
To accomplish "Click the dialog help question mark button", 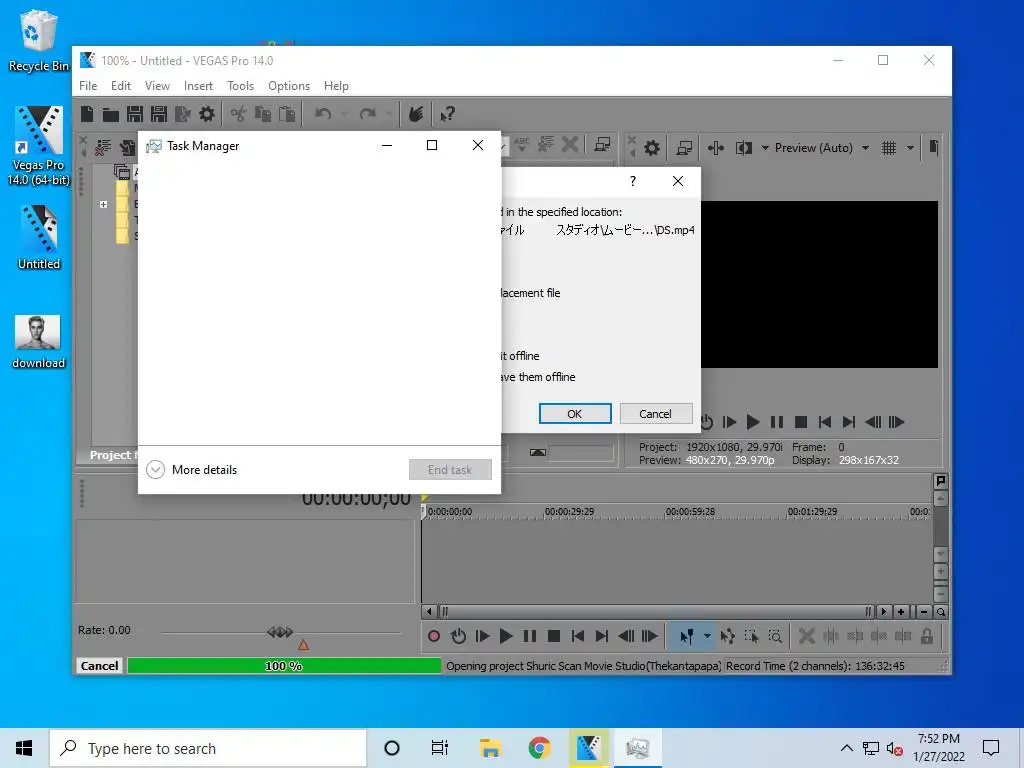I will tap(633, 181).
